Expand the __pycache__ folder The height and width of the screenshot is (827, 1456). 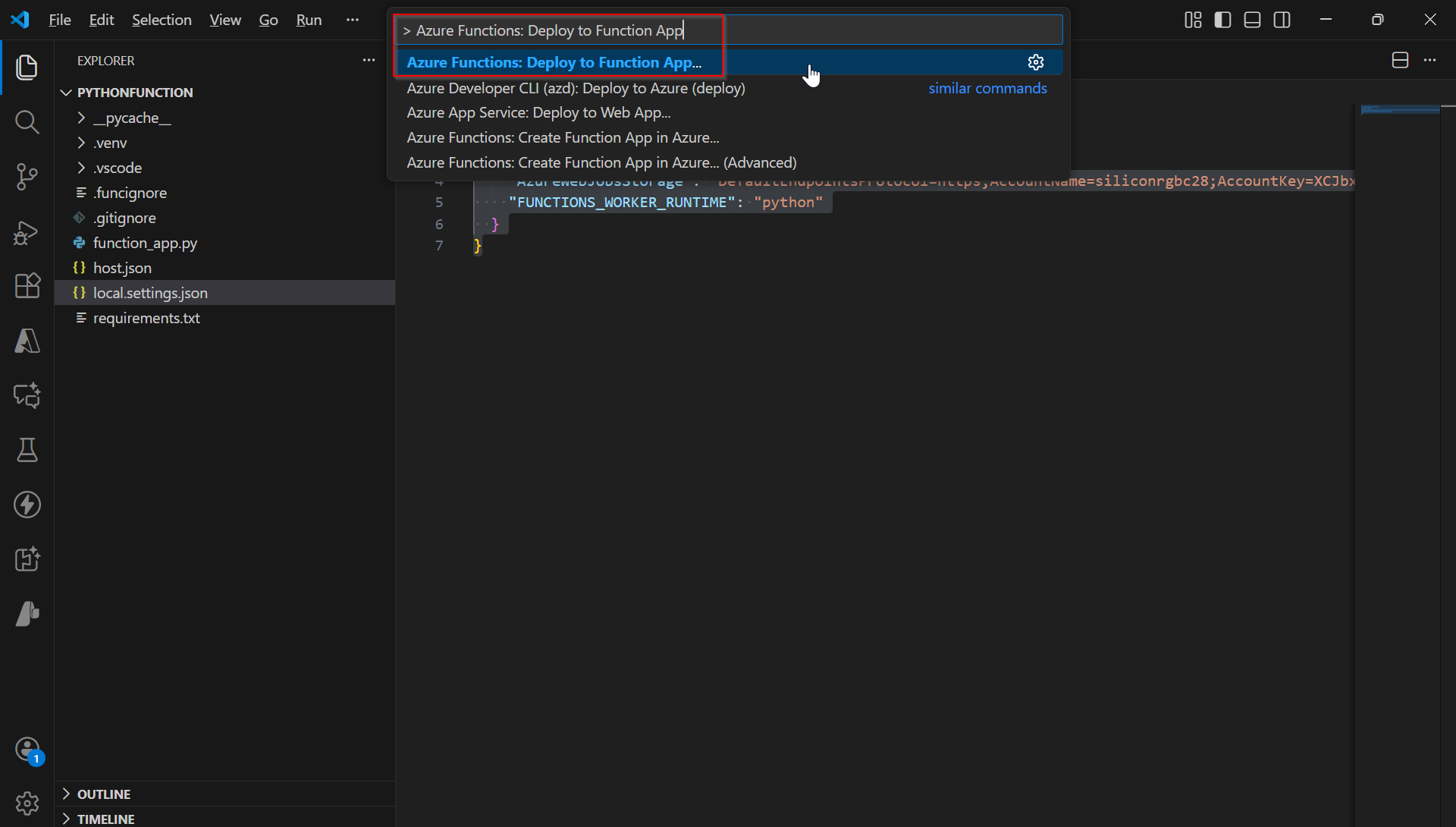pos(224,118)
